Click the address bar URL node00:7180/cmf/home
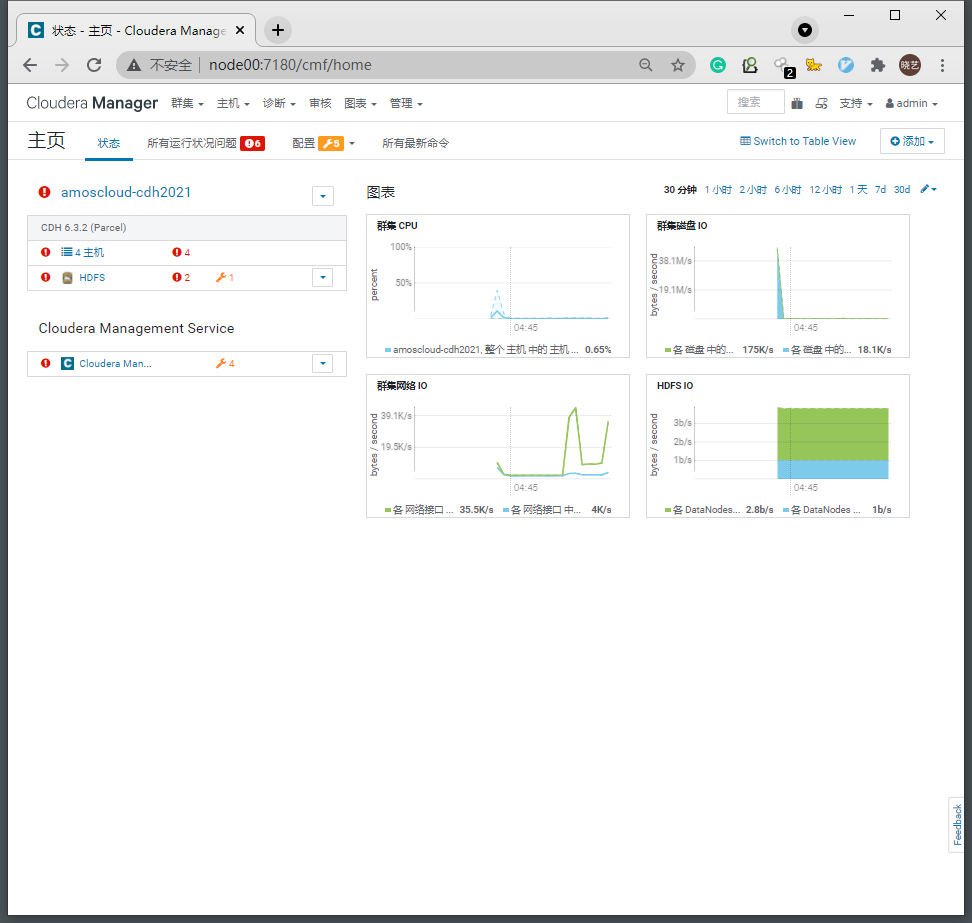This screenshot has height=923, width=972. (x=290, y=65)
